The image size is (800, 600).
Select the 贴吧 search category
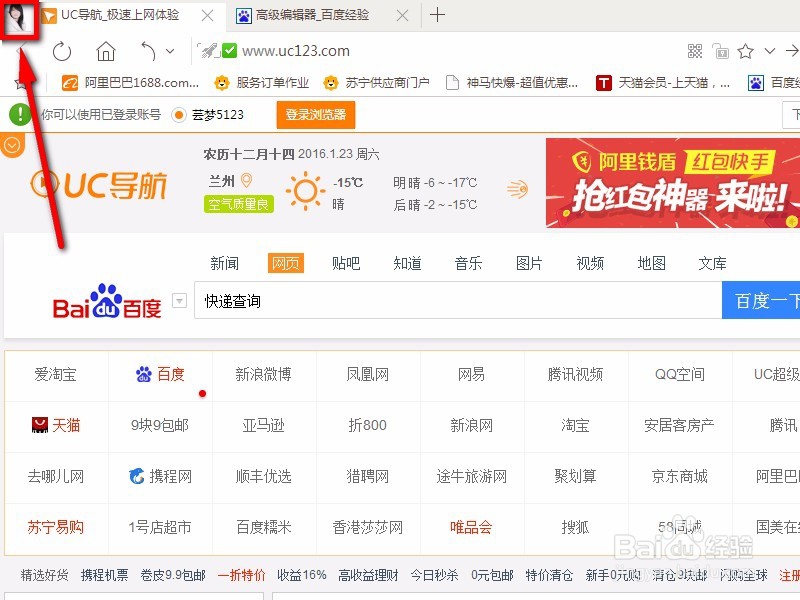tap(346, 263)
